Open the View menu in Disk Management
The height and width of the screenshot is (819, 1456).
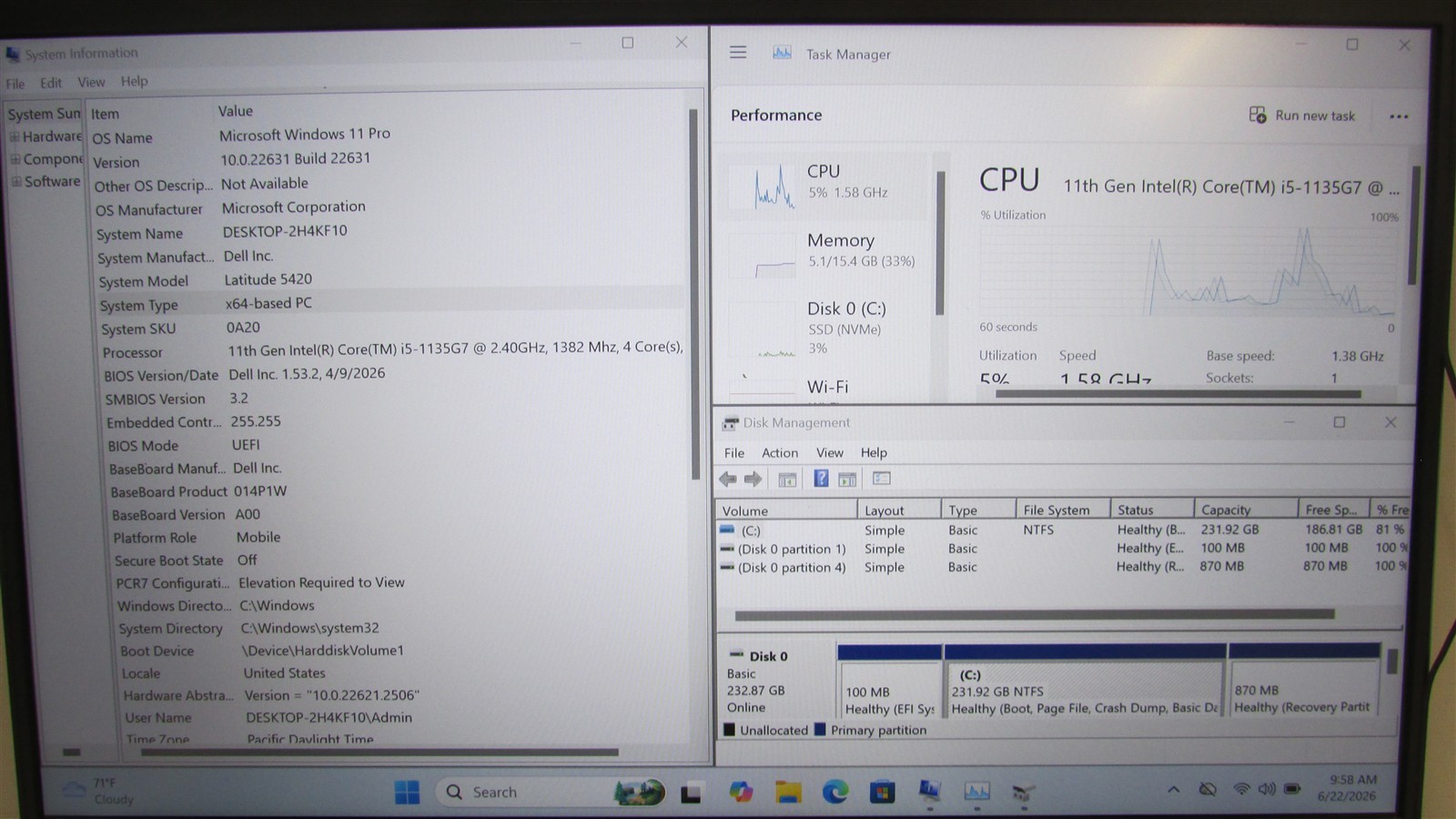[x=829, y=452]
